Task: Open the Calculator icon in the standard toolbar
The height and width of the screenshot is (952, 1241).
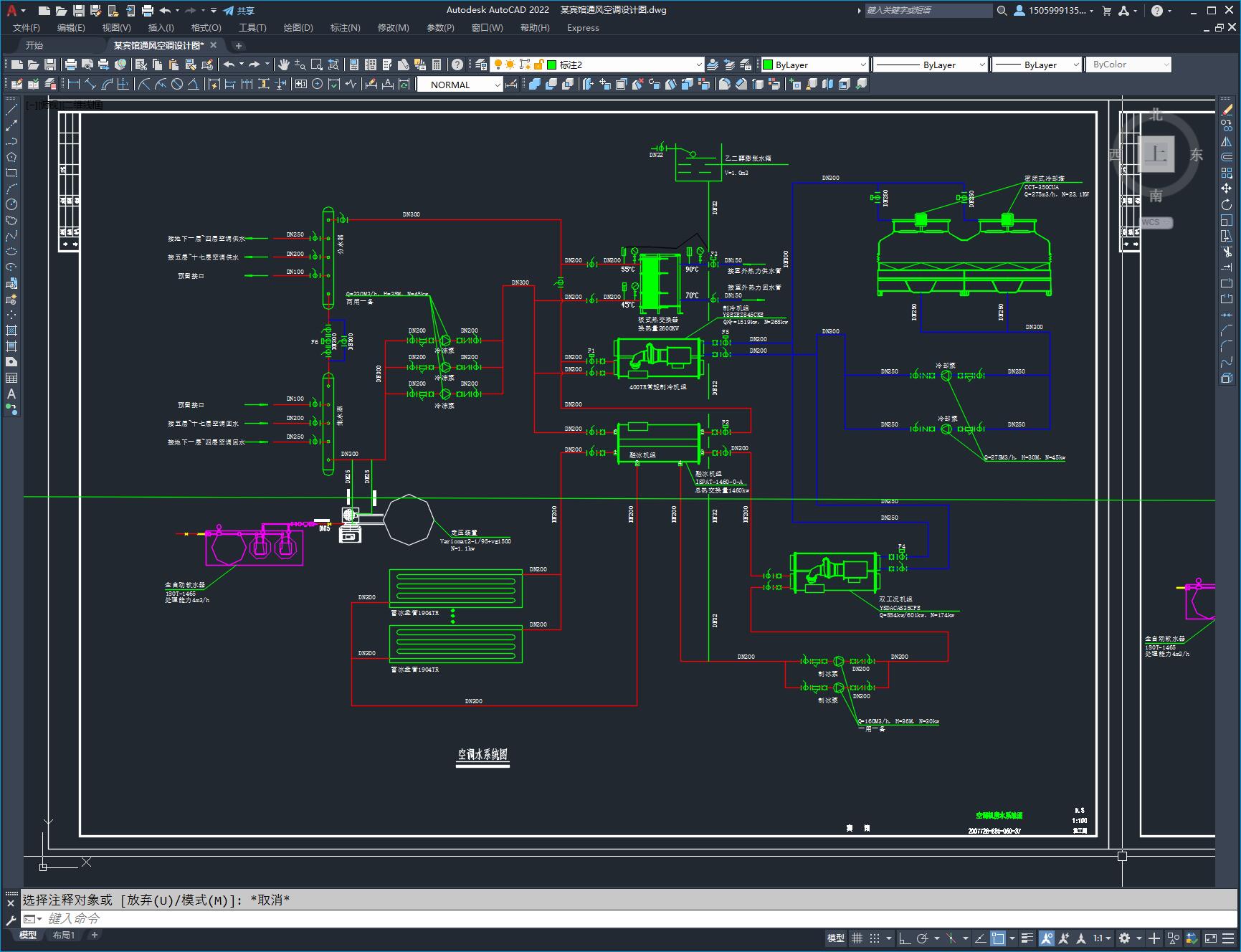Action: click(437, 65)
